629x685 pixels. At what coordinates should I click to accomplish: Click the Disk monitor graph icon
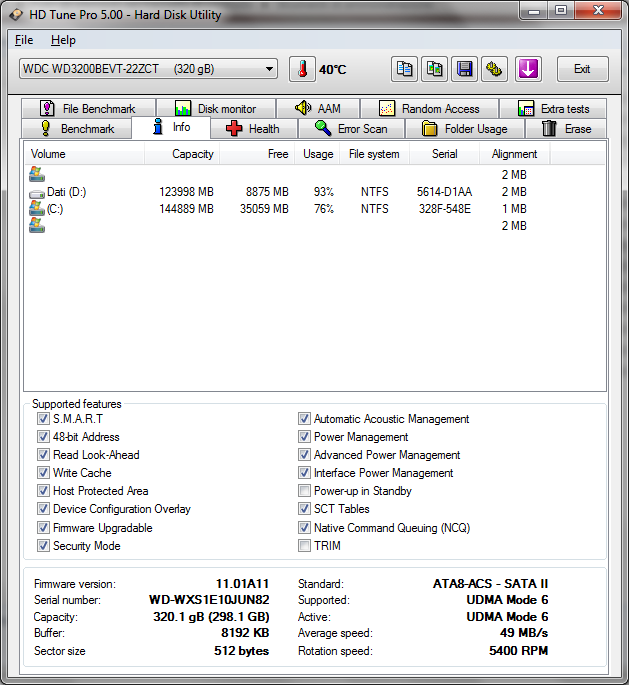183,108
